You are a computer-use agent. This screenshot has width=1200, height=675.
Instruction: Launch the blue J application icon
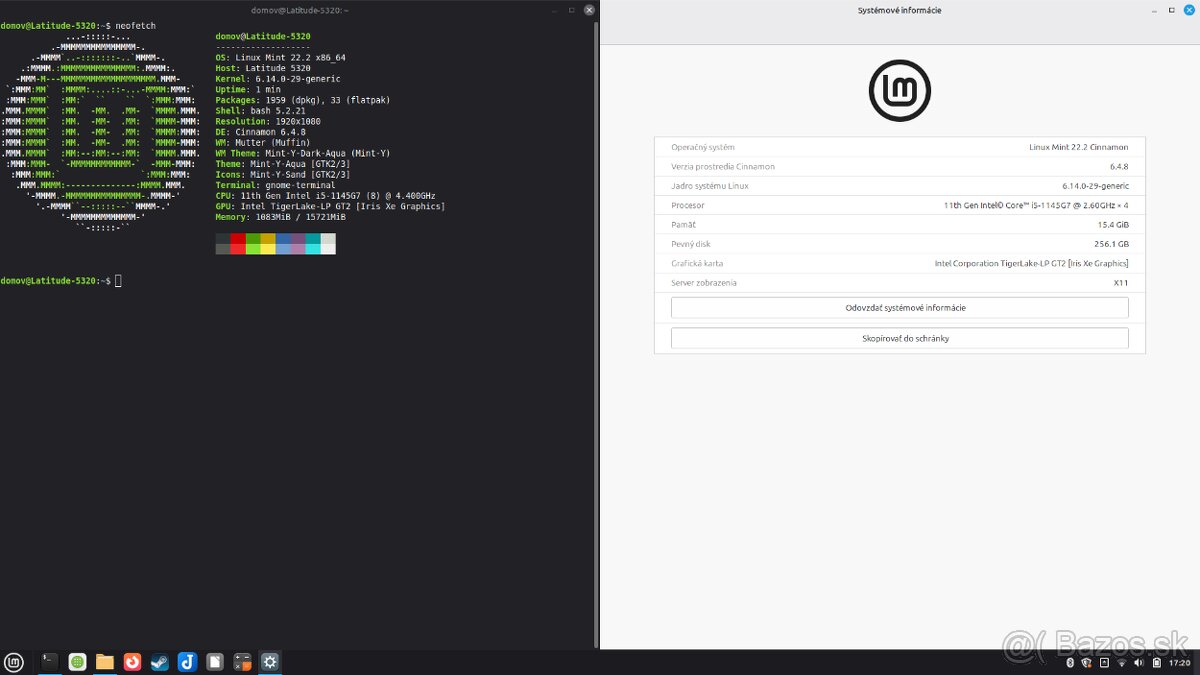tap(186, 662)
